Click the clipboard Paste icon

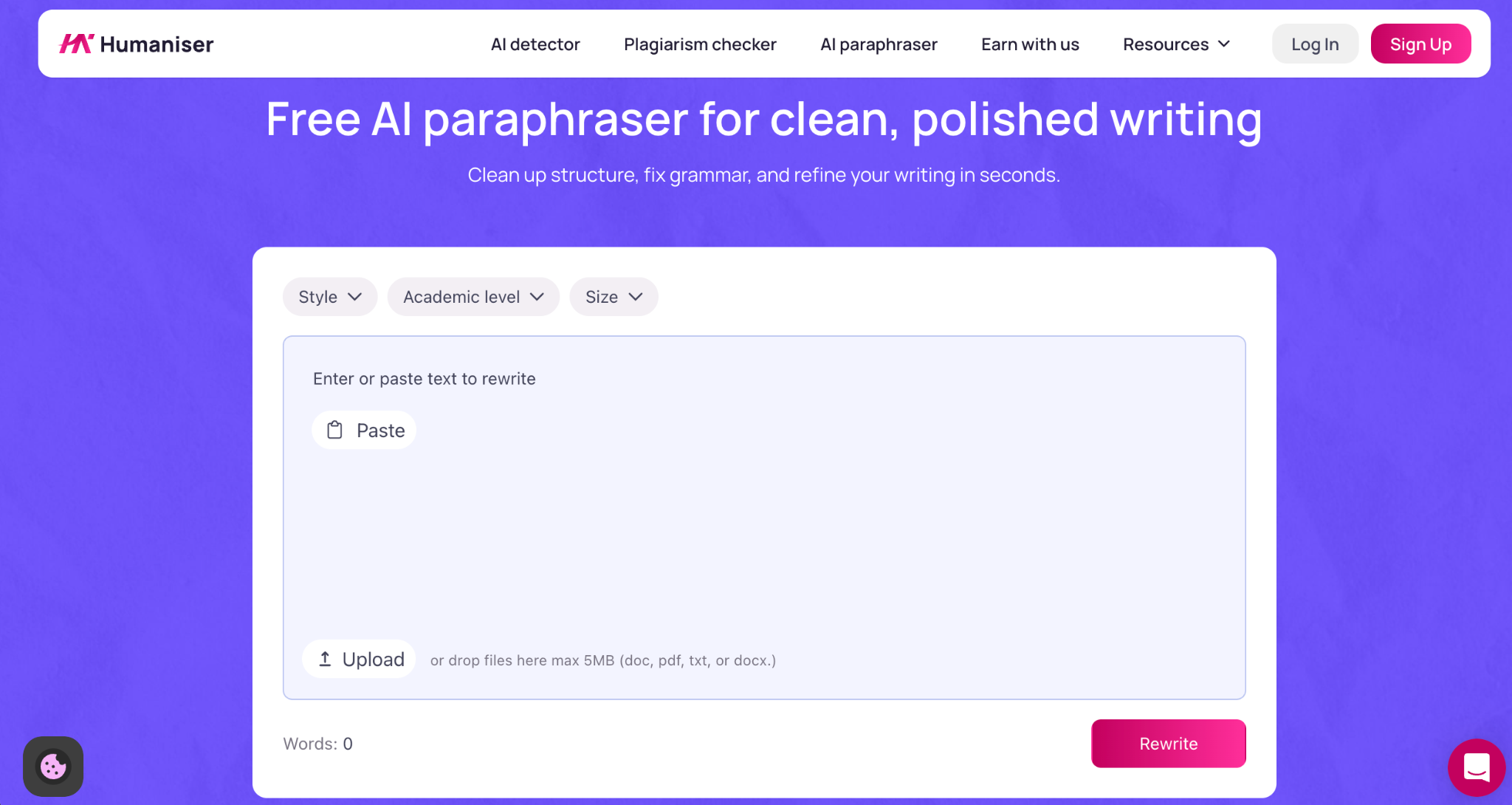pos(335,430)
